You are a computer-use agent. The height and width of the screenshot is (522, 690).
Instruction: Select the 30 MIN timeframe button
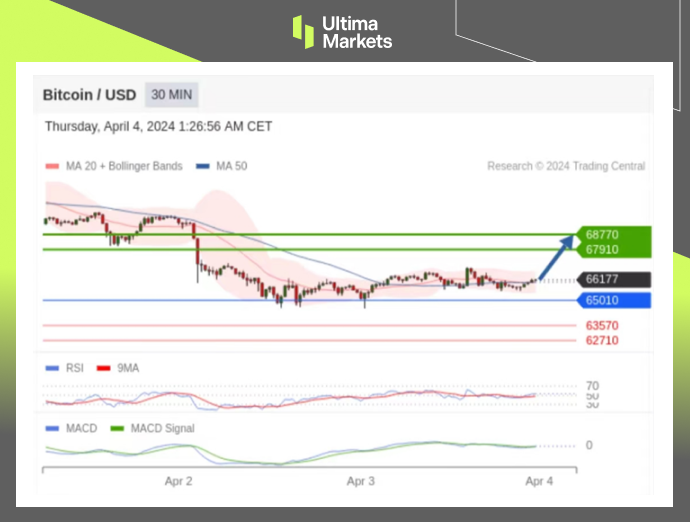click(172, 95)
